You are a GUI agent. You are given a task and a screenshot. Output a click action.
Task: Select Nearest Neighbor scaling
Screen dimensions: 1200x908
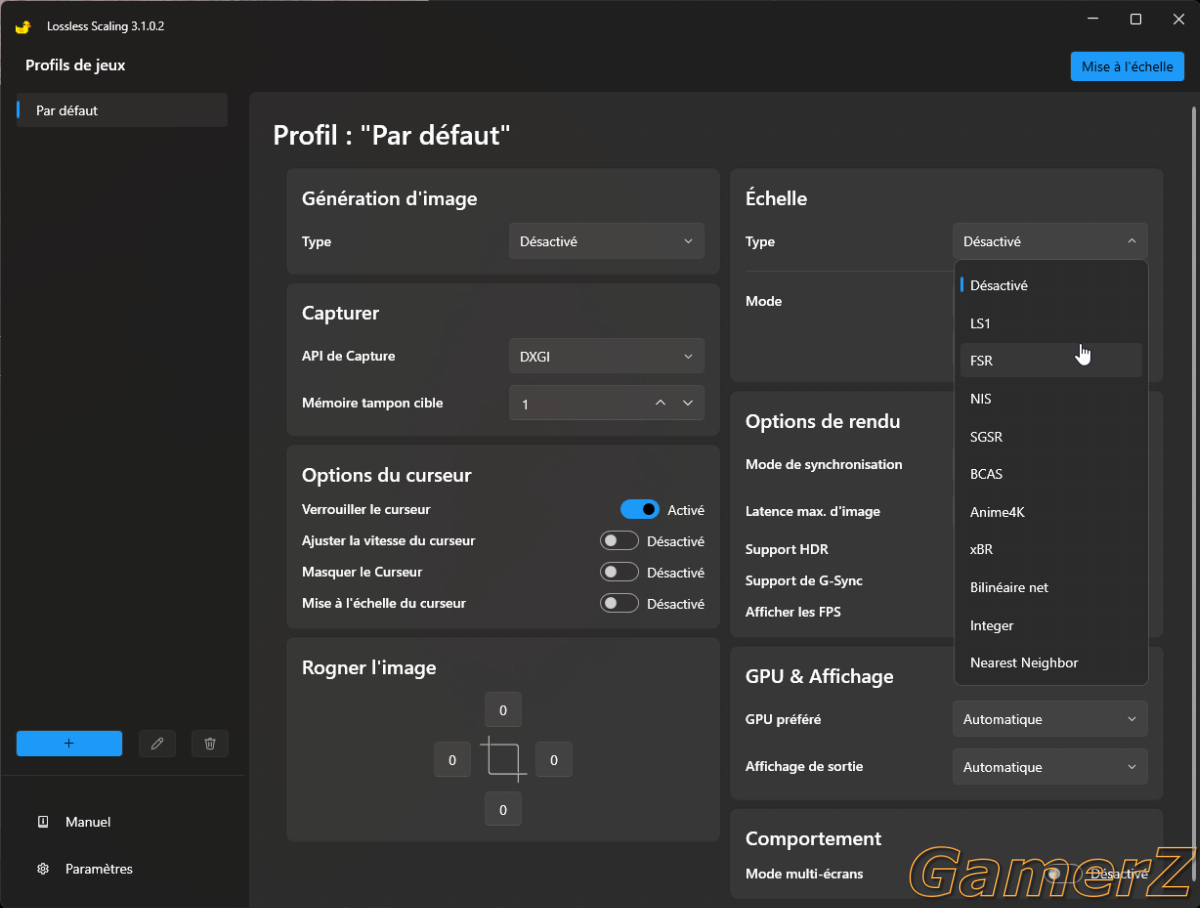coord(1051,662)
